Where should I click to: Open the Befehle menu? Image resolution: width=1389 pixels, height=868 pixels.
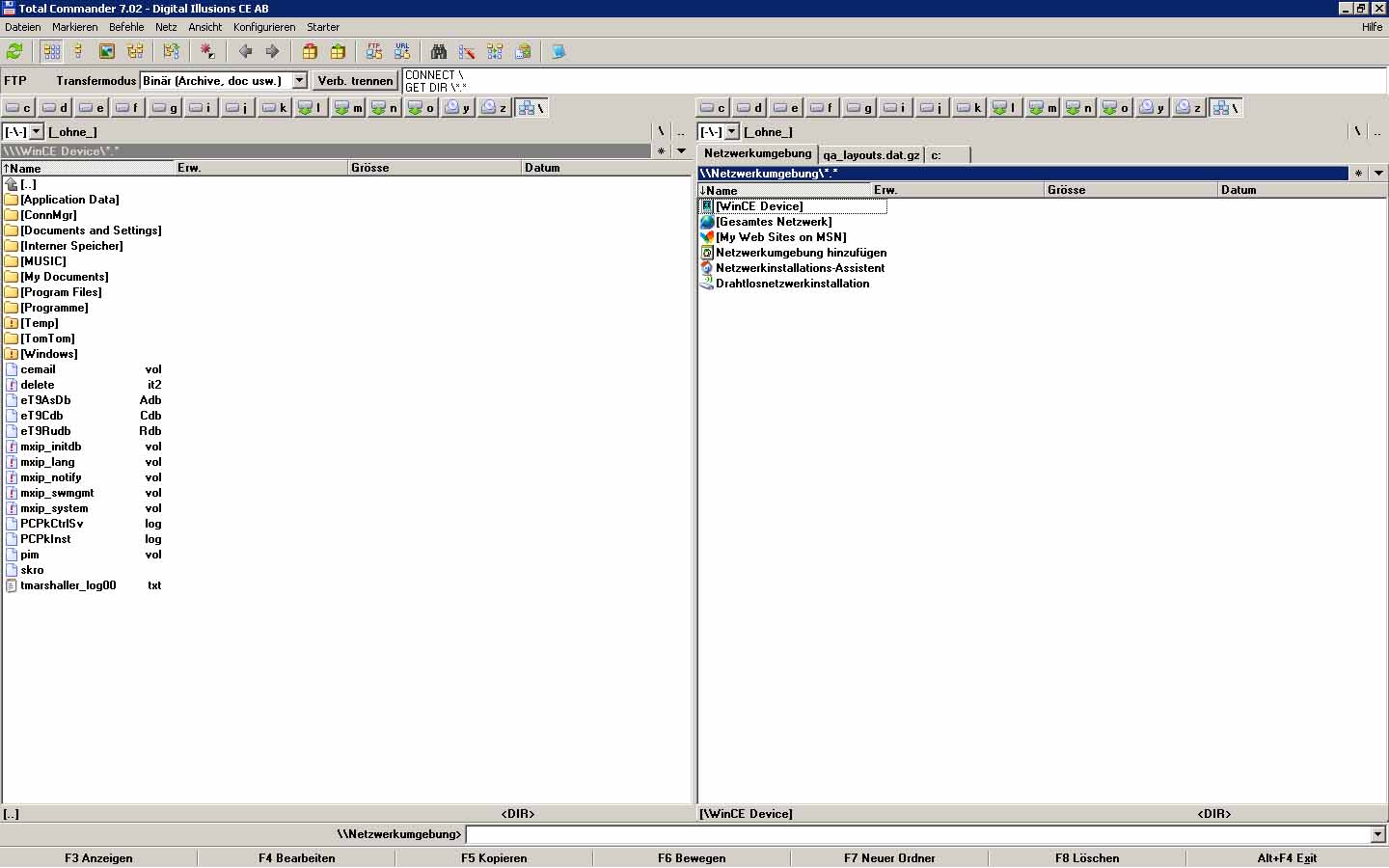[126, 27]
